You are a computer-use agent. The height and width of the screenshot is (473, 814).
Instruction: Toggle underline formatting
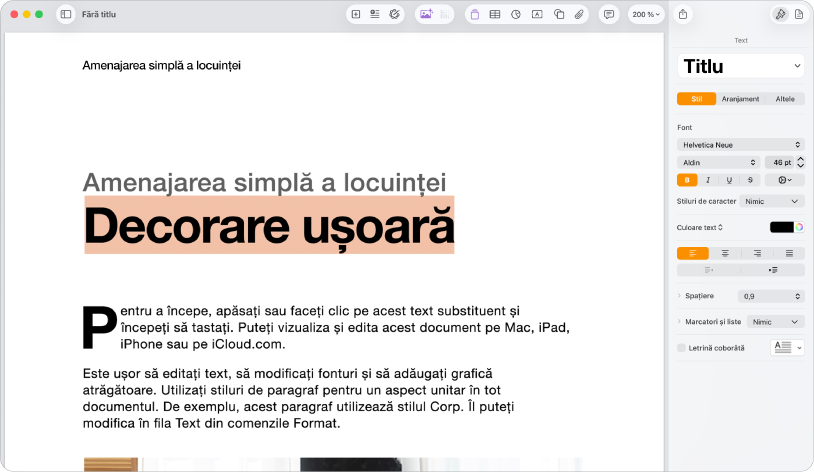click(x=729, y=180)
